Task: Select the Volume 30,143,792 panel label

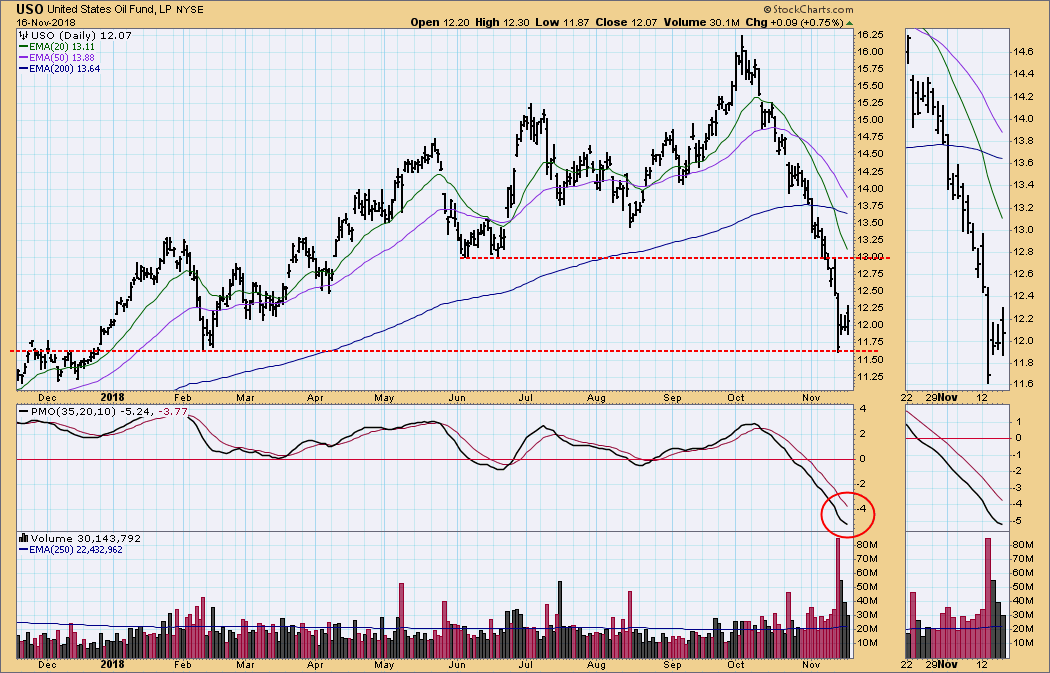Action: point(85,538)
